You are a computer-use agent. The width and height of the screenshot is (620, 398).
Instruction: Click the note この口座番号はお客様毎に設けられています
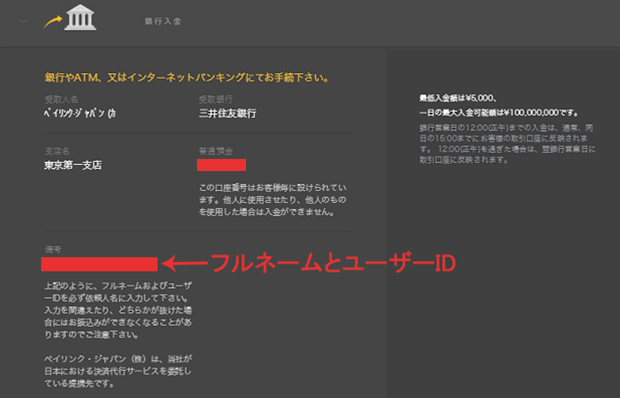272,200
